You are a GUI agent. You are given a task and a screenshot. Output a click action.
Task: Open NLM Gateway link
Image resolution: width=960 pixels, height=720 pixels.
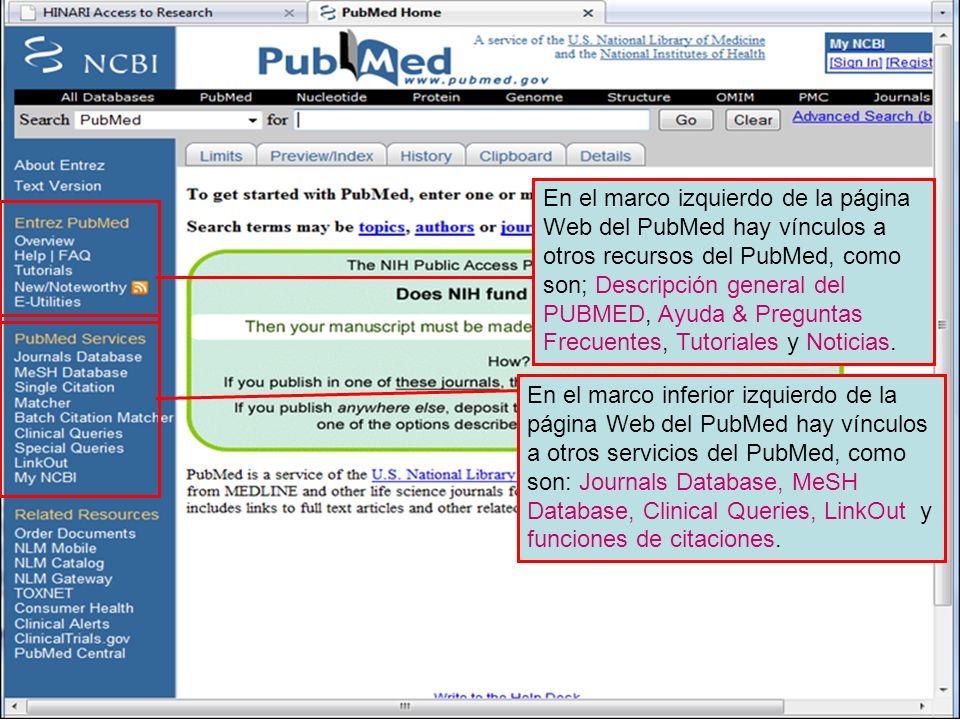[x=63, y=579]
